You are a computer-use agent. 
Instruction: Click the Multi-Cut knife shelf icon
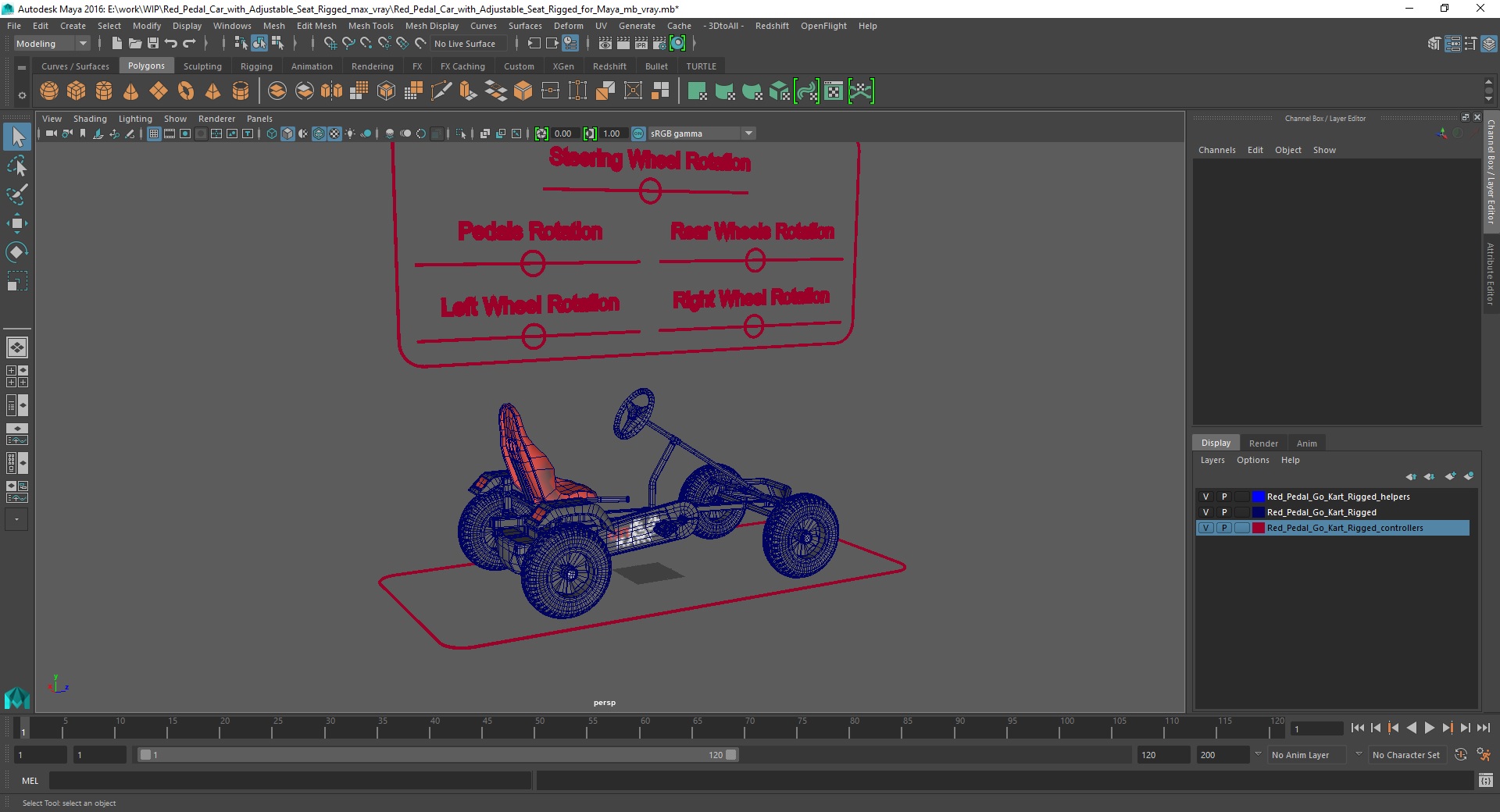tap(441, 91)
